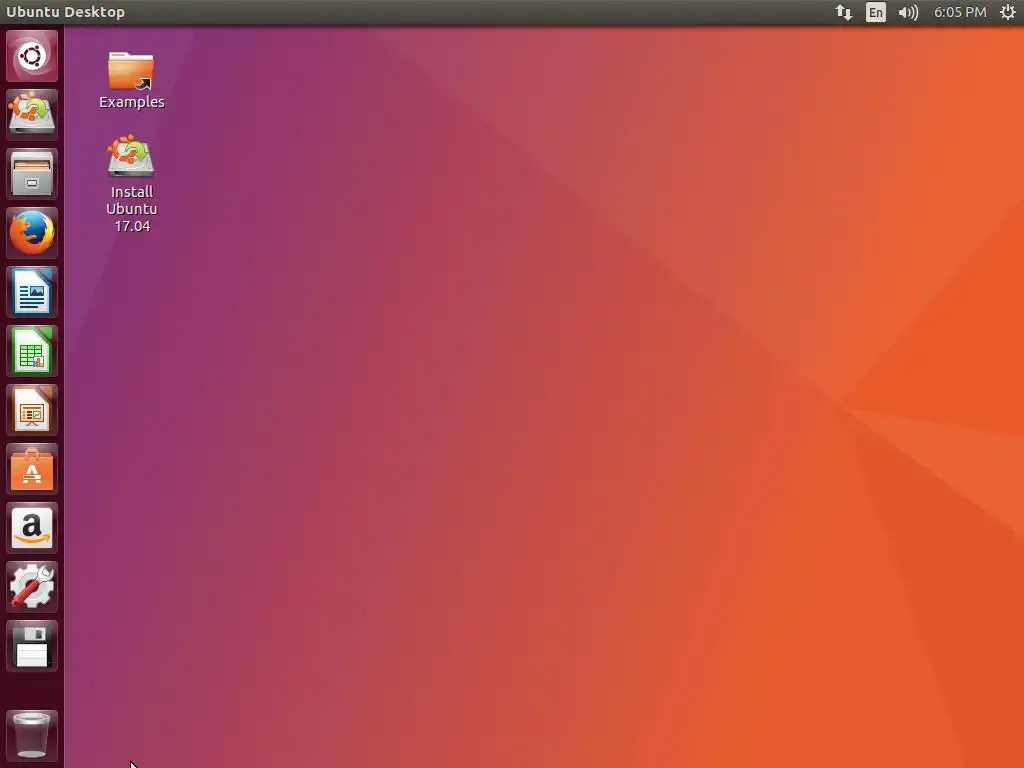This screenshot has height=768, width=1024.
Task: Click the Install Ubuntu 17.04 label
Action: point(132,209)
